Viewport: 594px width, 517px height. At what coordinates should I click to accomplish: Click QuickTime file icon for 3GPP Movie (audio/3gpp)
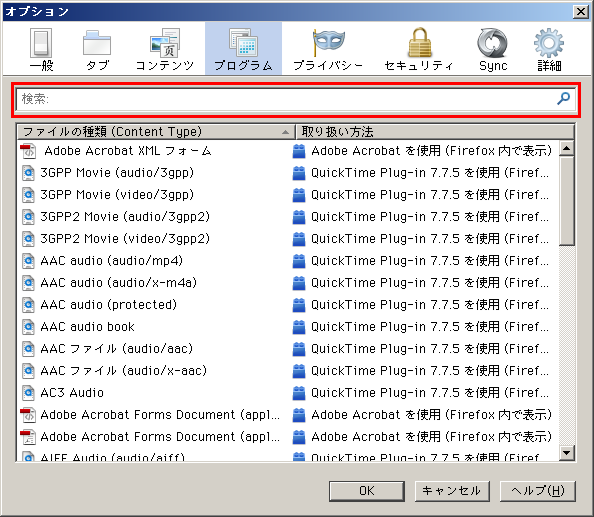click(x=28, y=173)
